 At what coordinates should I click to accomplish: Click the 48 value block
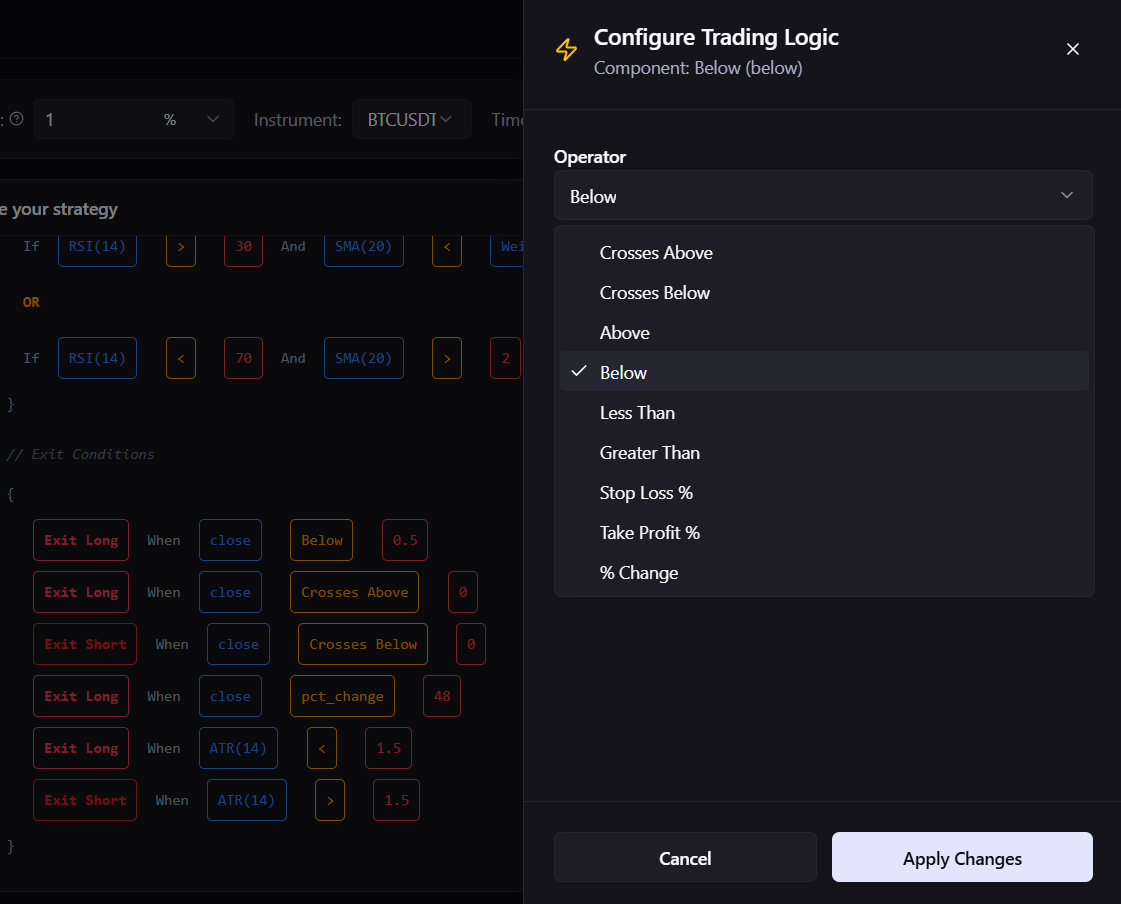pyautogui.click(x=442, y=696)
